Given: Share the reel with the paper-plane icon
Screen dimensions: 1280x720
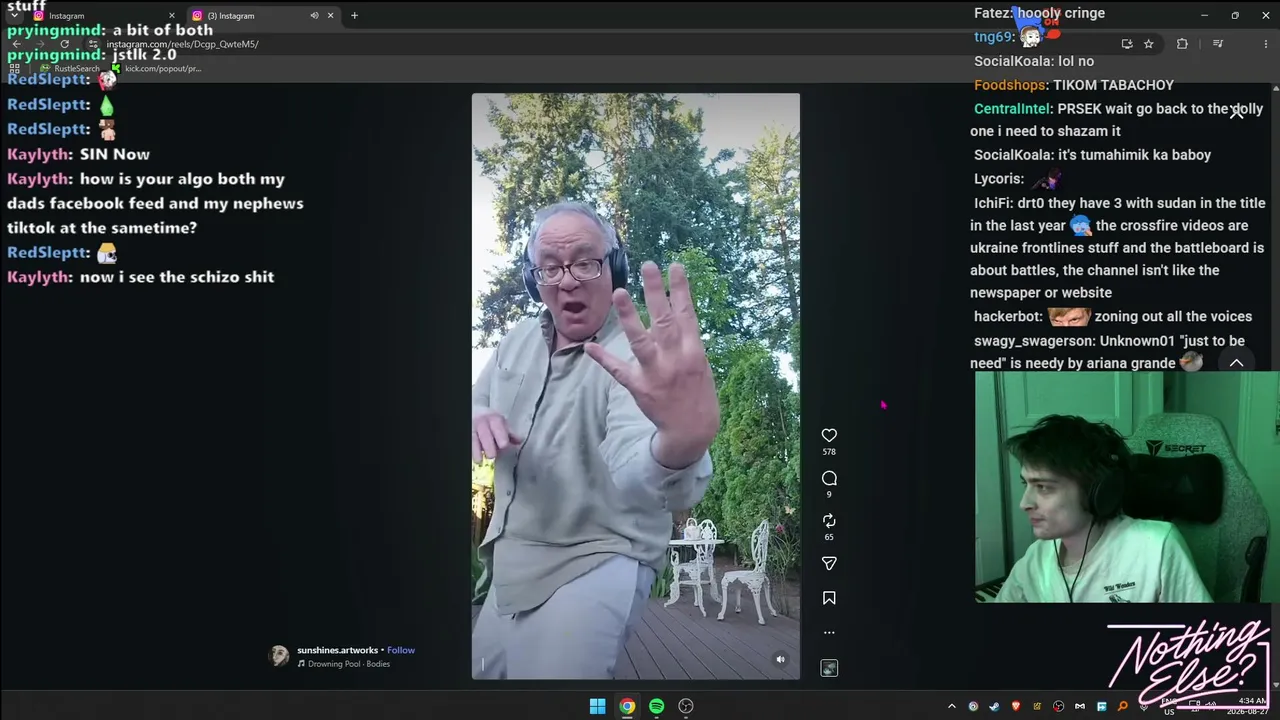Looking at the screenshot, I should coord(829,564).
